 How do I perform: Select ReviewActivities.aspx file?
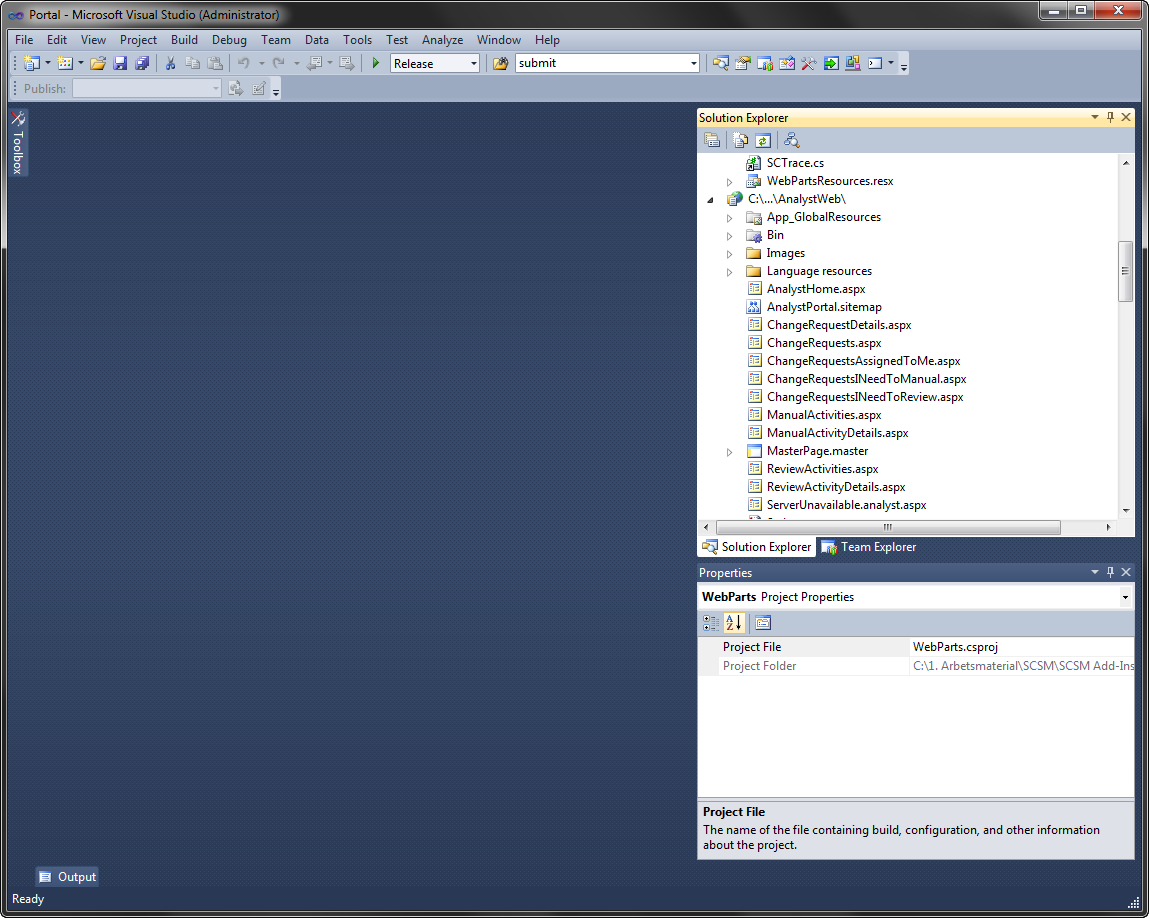[822, 469]
